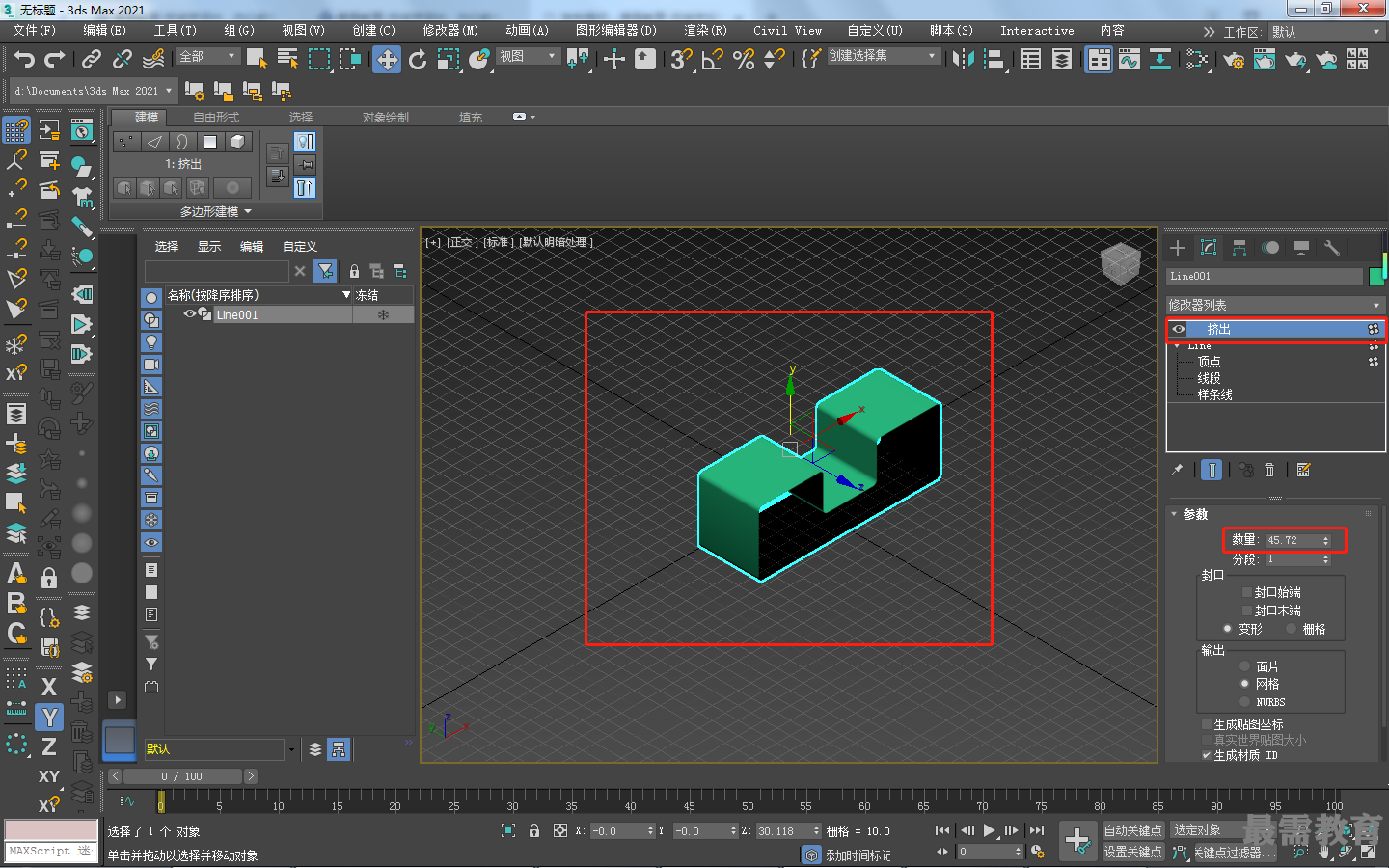
Task: Toggle Generate Material IDs checkbox
Action: (1207, 755)
